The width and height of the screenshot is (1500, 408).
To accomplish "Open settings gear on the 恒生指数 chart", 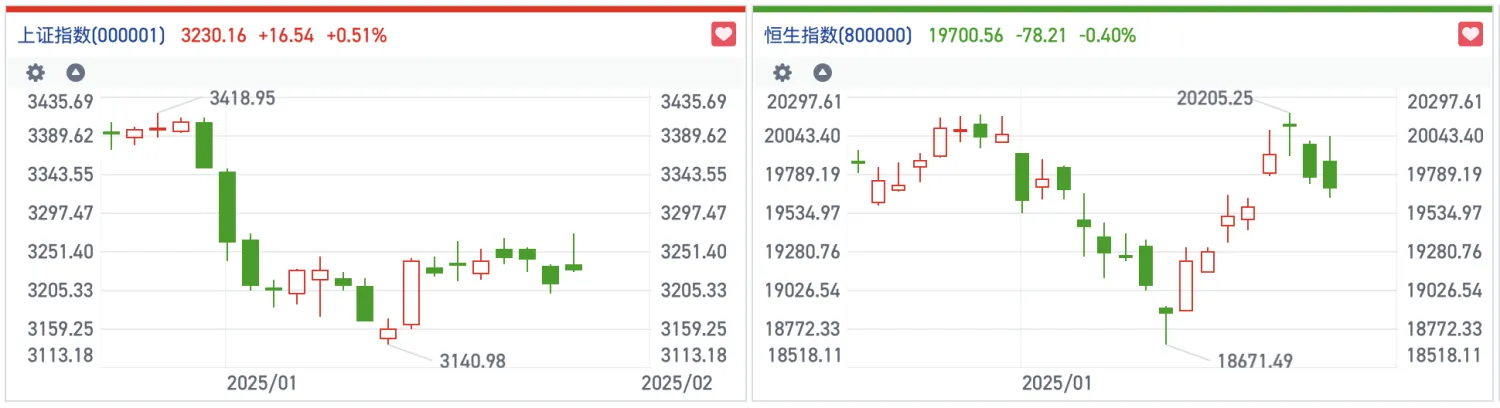I will [x=783, y=72].
